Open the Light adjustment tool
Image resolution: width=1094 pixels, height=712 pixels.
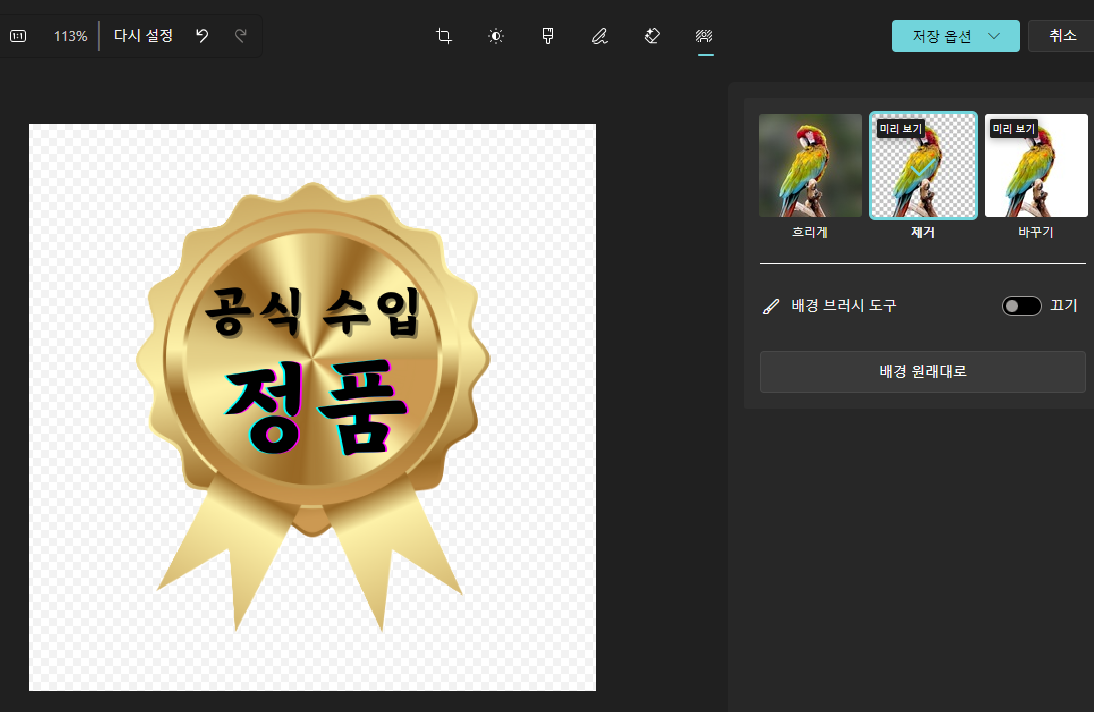click(x=495, y=35)
